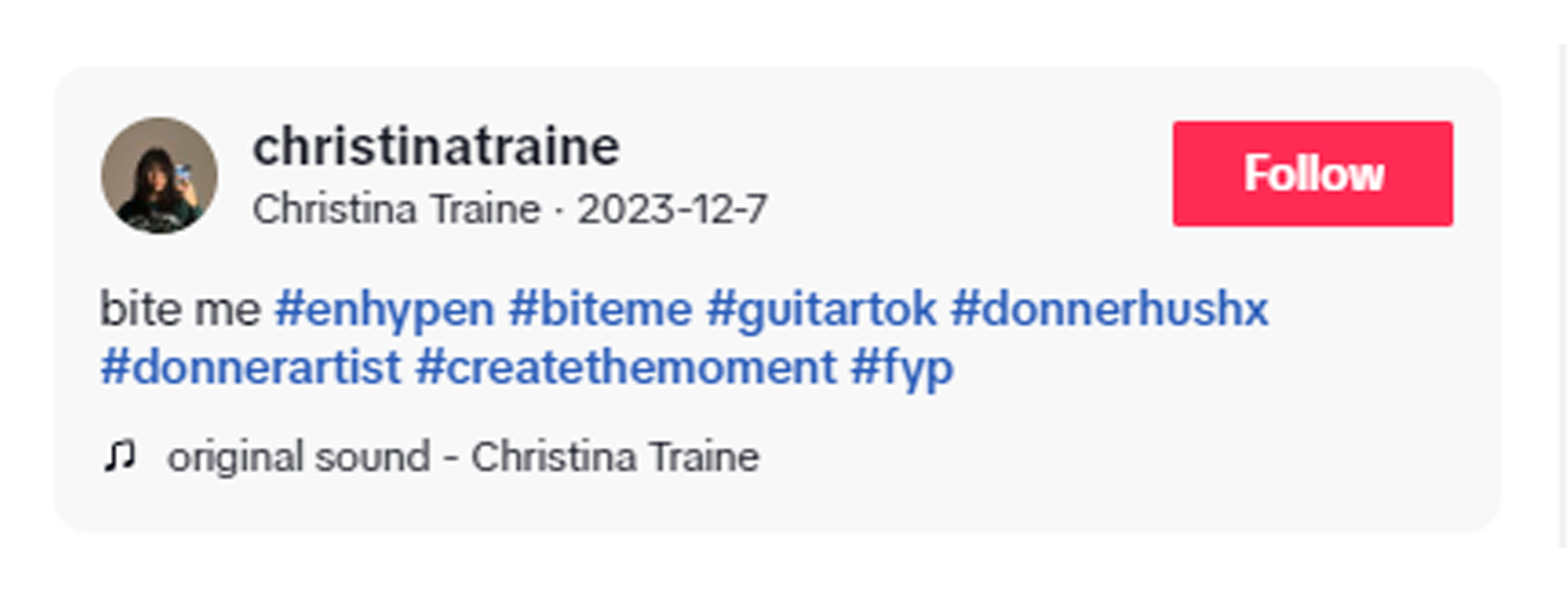Open the #enhypen hashtag
This screenshot has height=592, width=1568.
coord(384,309)
